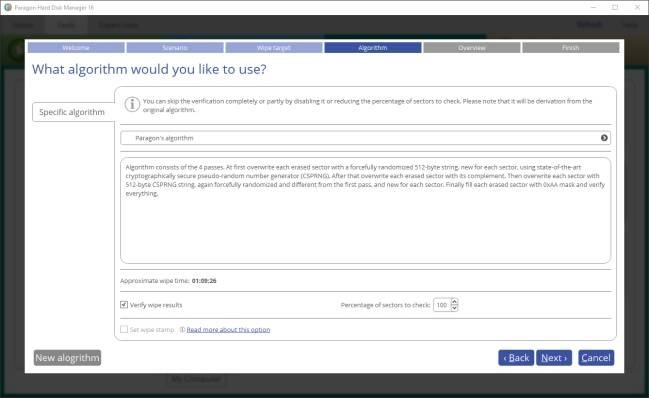Decrease percentage of sectors with down arrow

(x=454, y=308)
